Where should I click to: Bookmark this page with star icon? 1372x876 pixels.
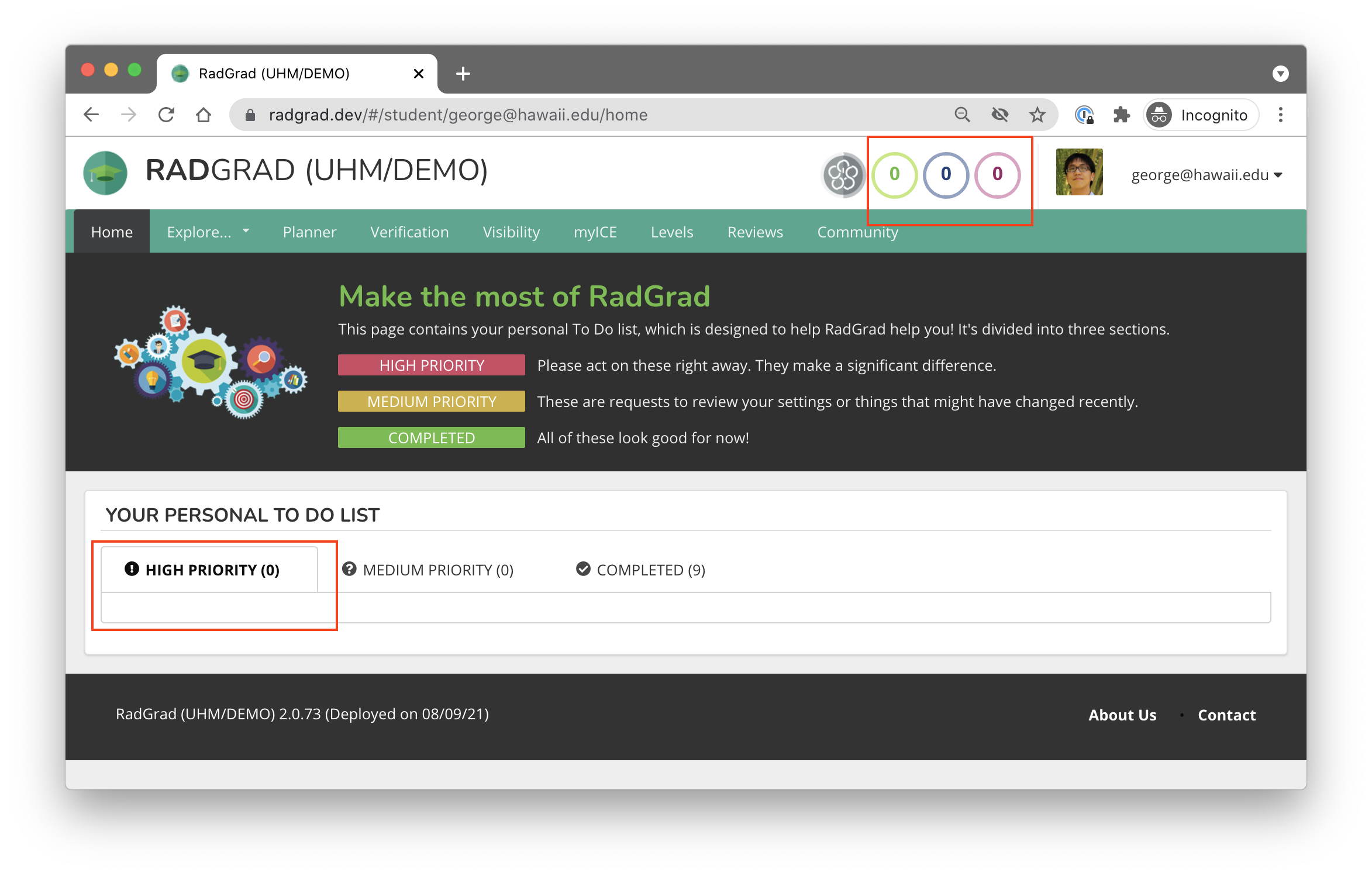[1037, 115]
